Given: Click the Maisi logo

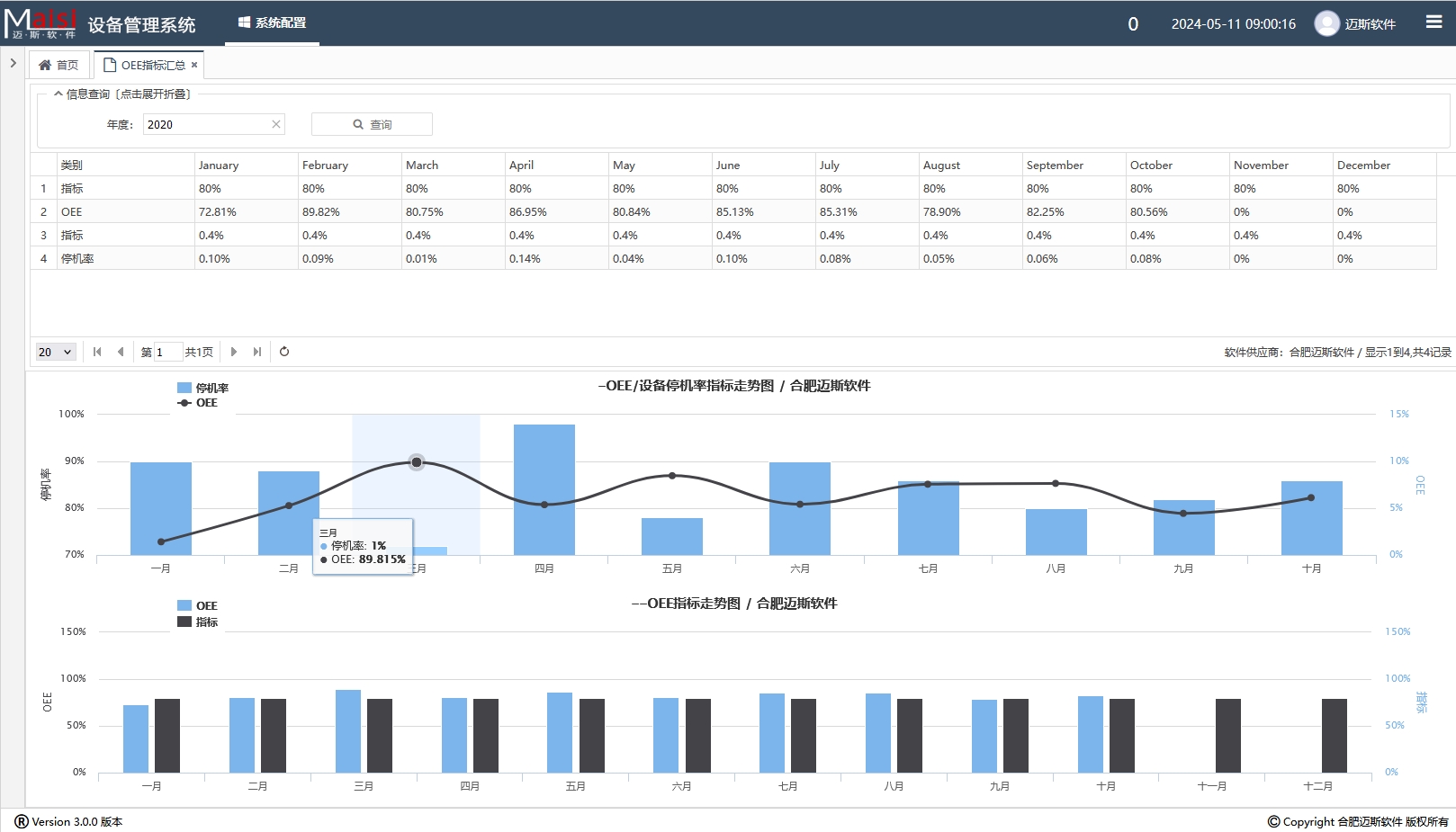Looking at the screenshot, I should click(x=40, y=23).
